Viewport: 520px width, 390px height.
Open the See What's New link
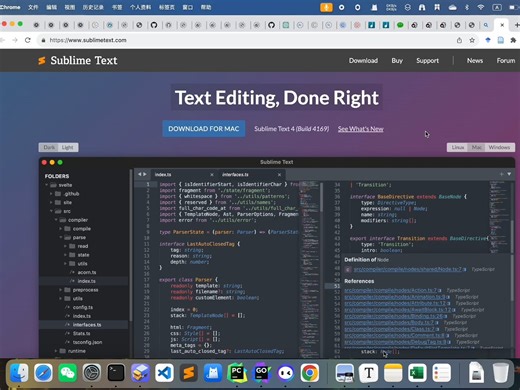tap(361, 129)
